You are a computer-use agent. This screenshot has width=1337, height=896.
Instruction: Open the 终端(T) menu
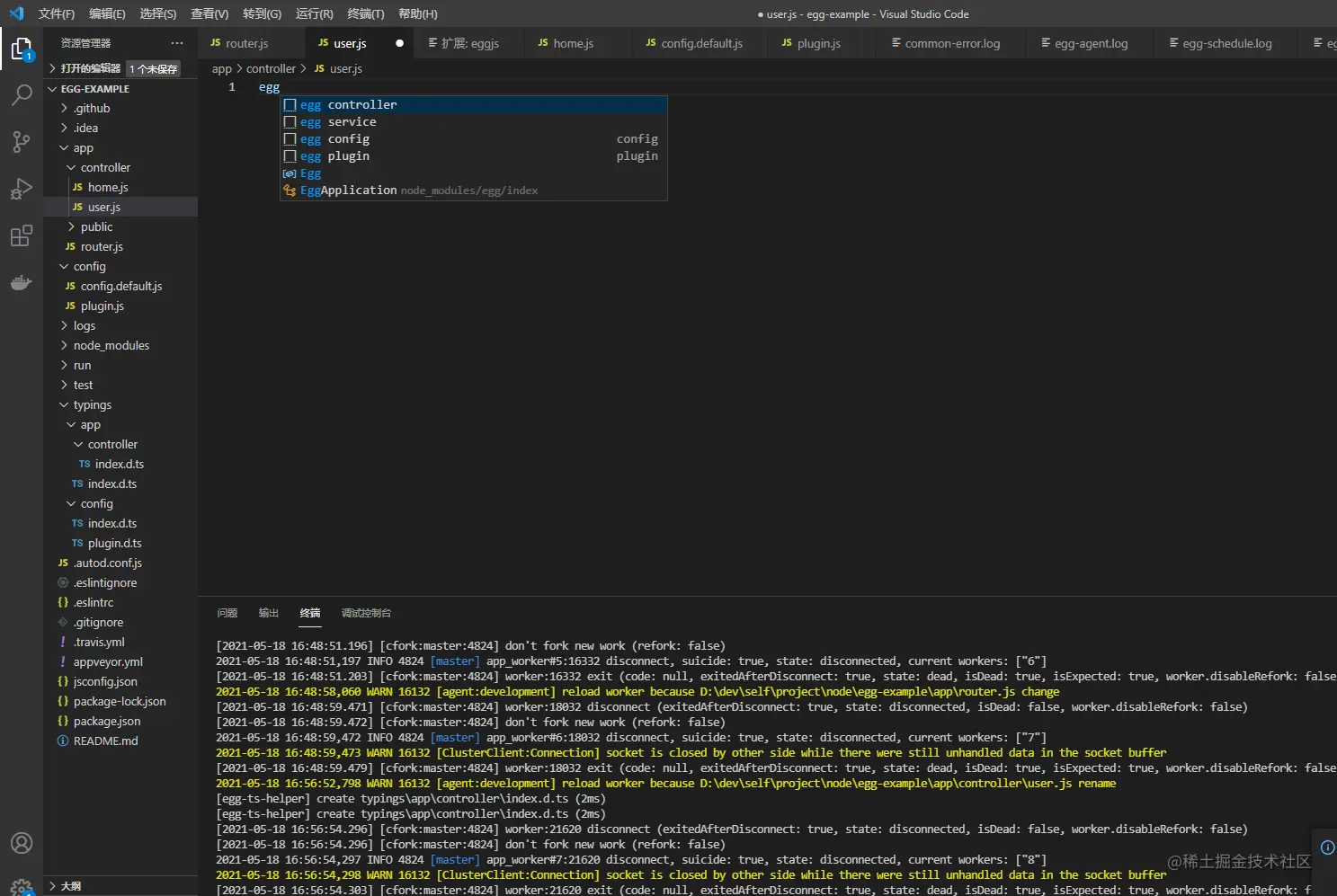point(365,13)
